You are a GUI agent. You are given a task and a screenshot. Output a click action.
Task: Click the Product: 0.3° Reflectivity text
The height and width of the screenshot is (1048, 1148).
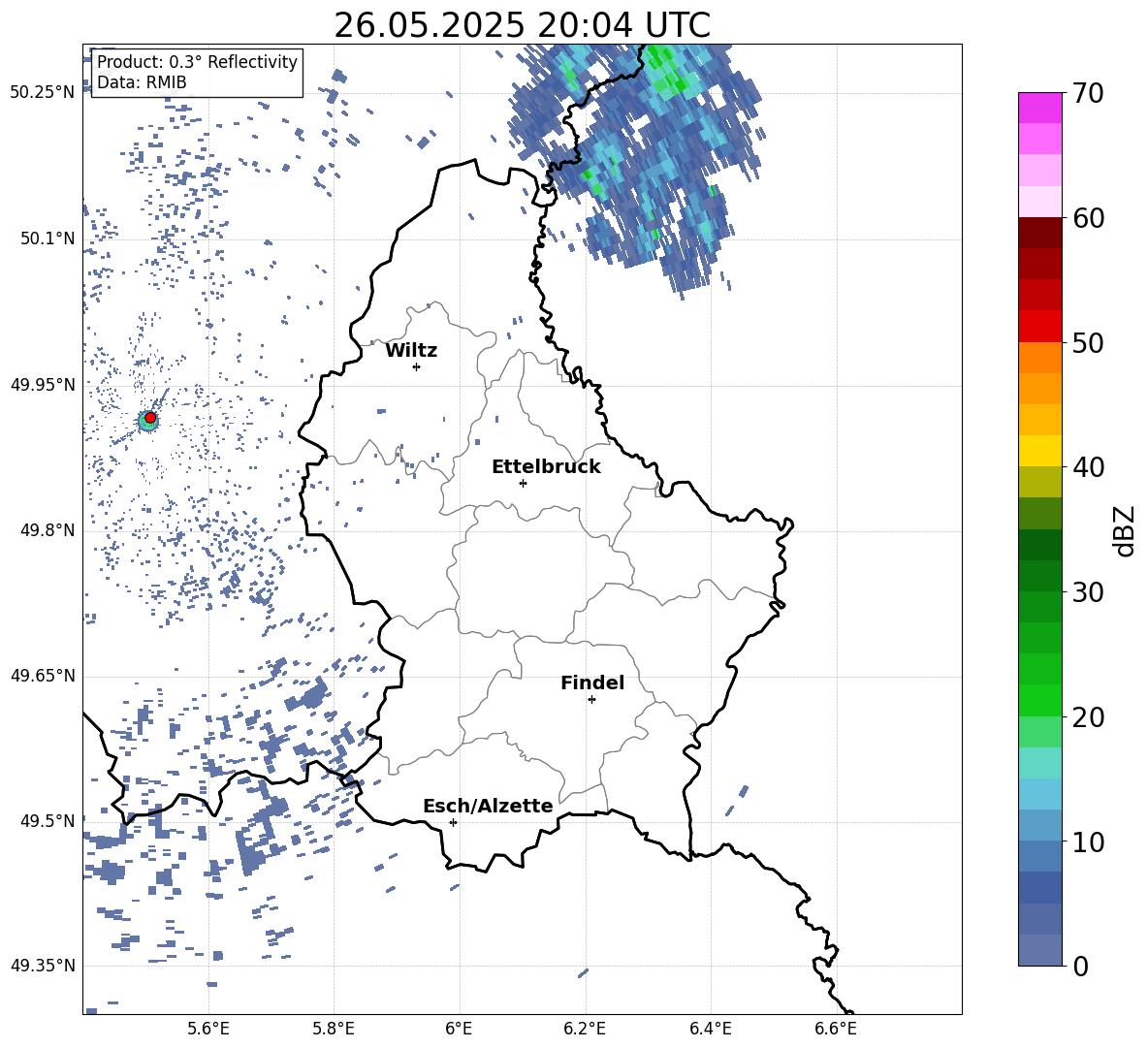197,62
